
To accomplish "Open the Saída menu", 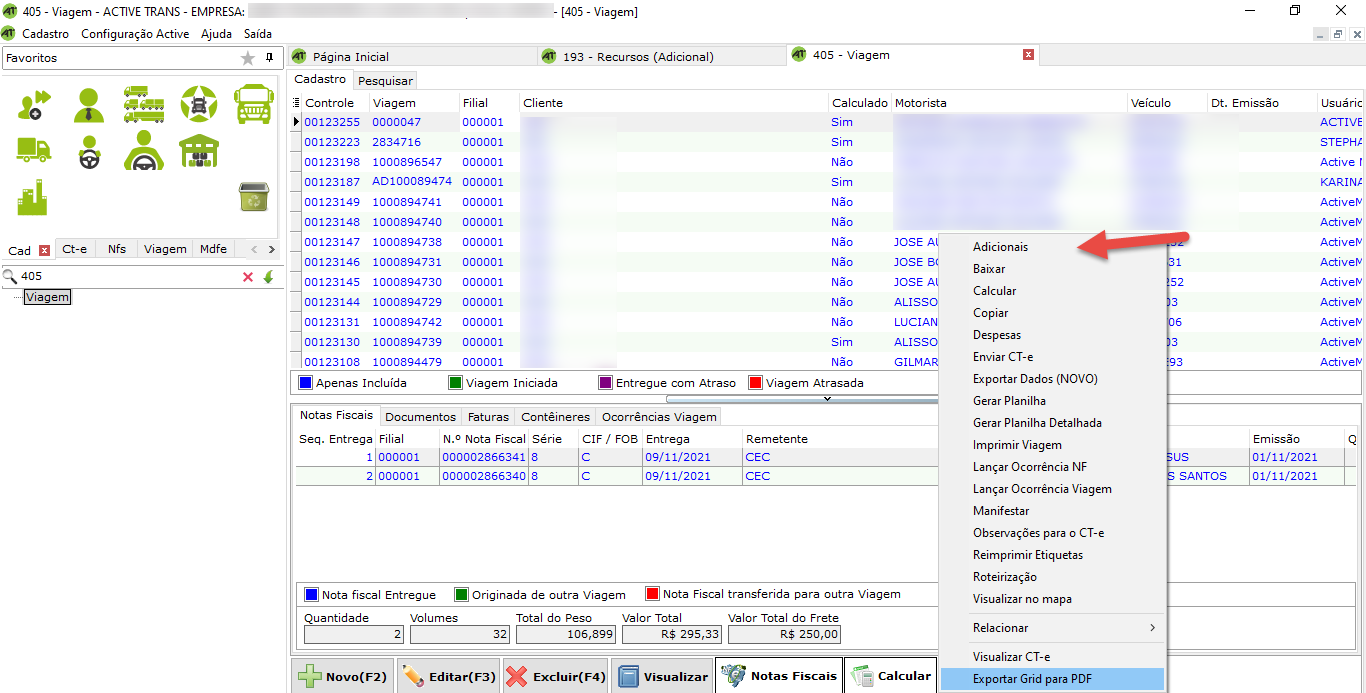I will tap(258, 33).
